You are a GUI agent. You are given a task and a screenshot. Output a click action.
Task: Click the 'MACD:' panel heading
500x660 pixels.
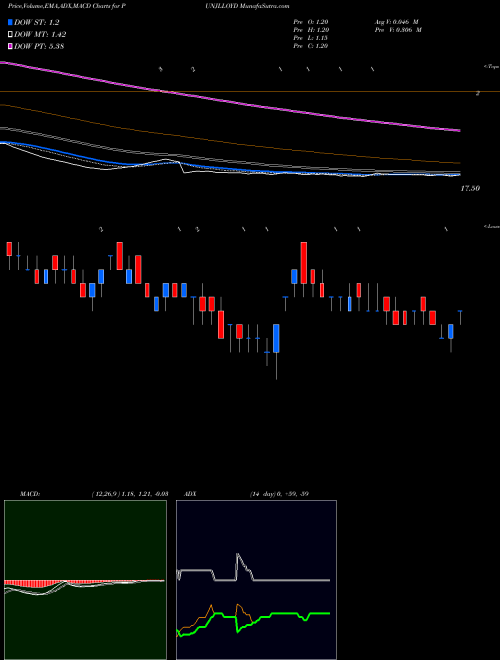coord(29,494)
